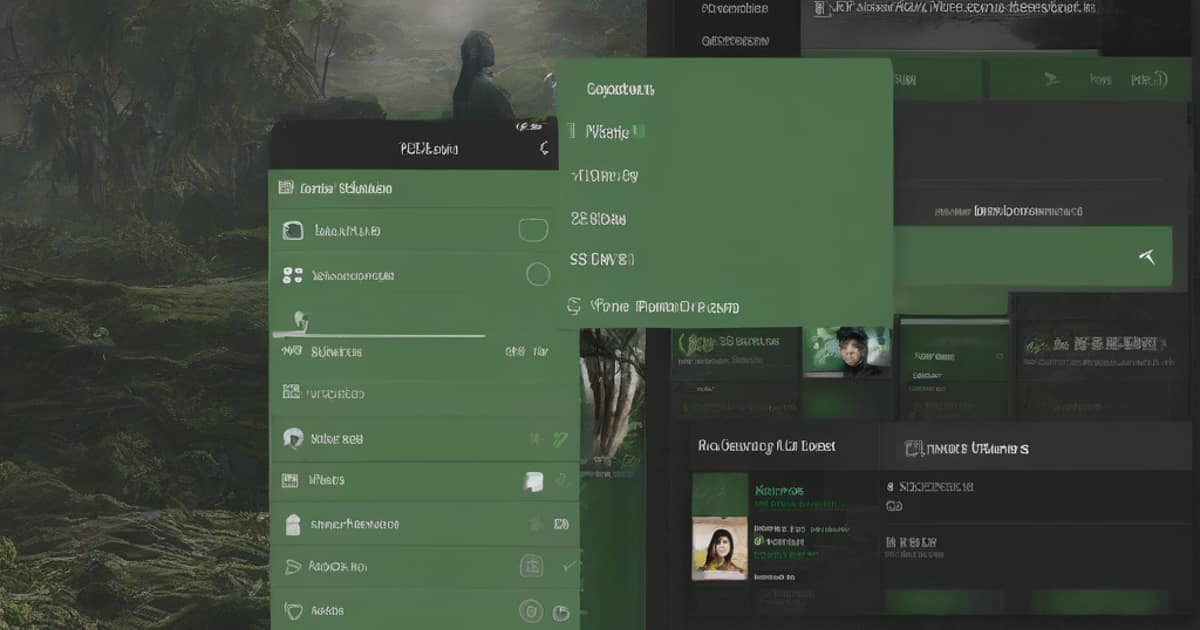
Task: Click the round avatar icon in the left panel
Action: click(293, 438)
